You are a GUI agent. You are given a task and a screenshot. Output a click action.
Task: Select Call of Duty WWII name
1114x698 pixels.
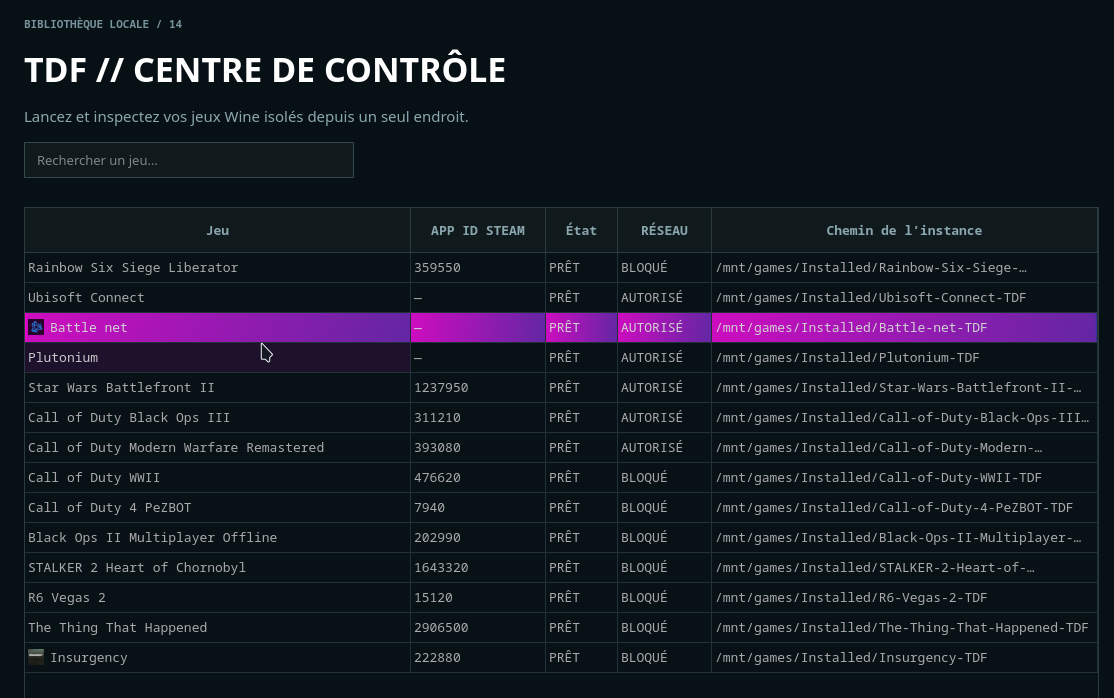click(94, 477)
